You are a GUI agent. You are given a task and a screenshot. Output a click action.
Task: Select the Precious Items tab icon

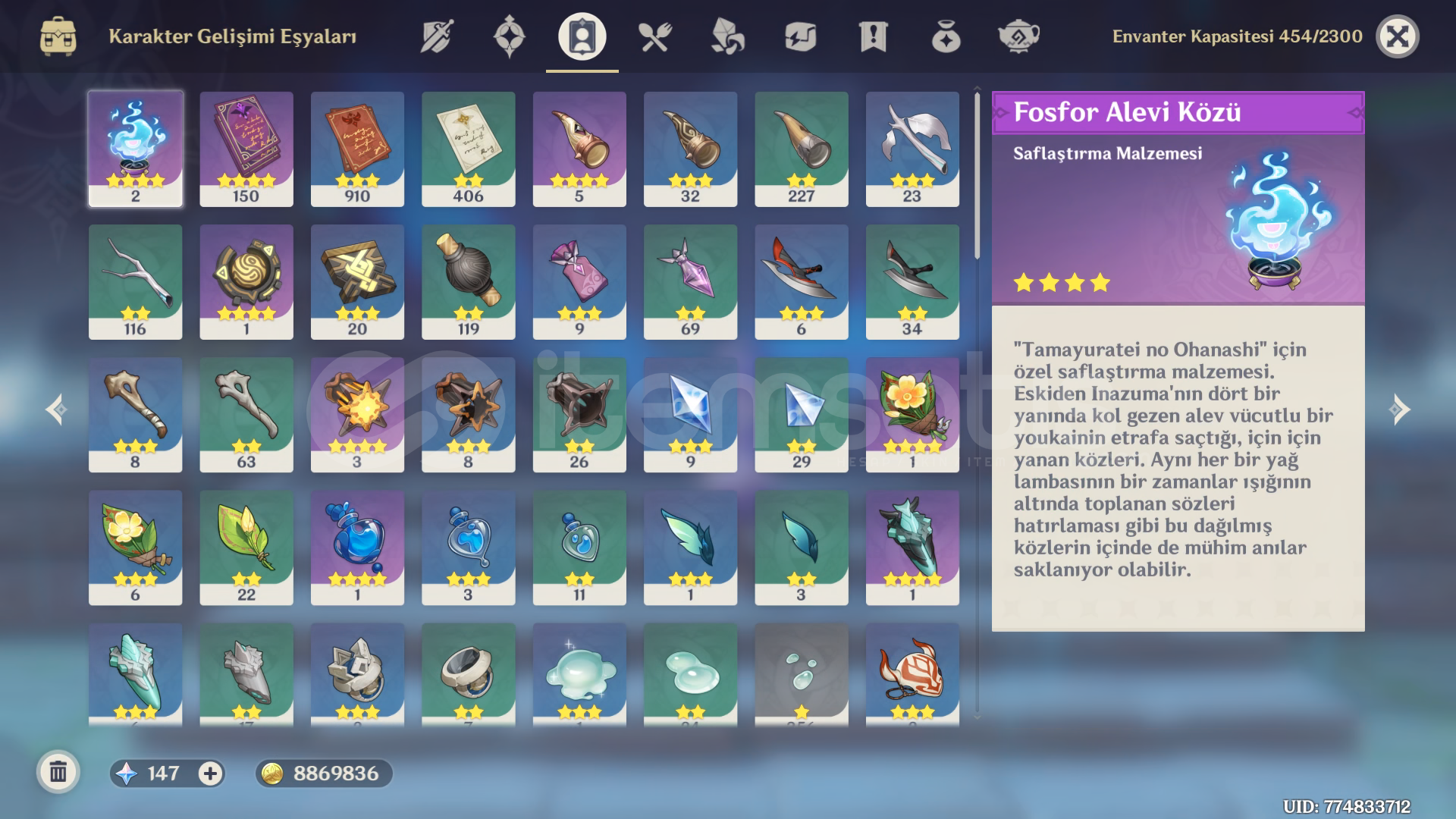pos(946,36)
